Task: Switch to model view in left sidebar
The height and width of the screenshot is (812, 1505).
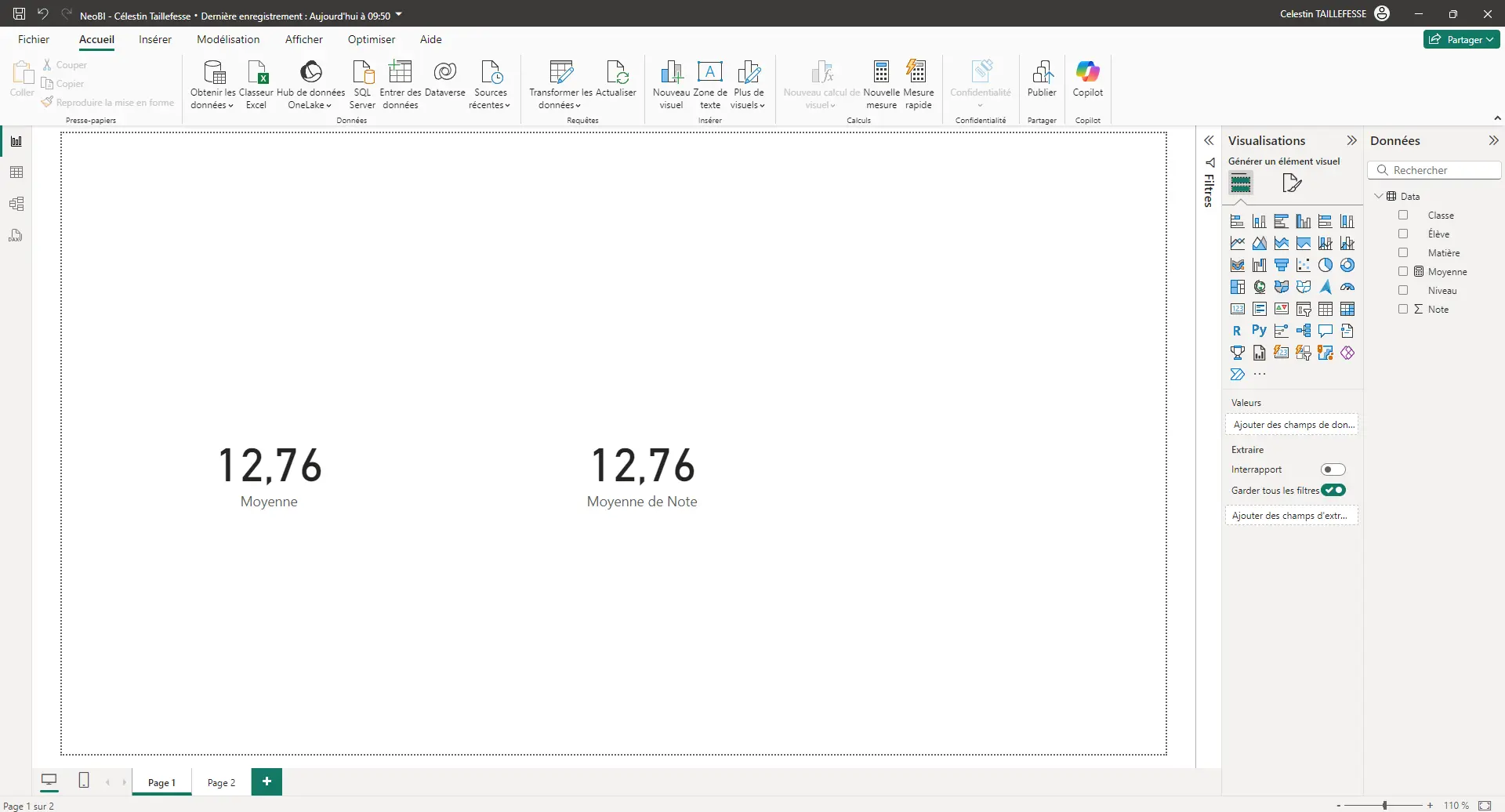Action: [16, 204]
